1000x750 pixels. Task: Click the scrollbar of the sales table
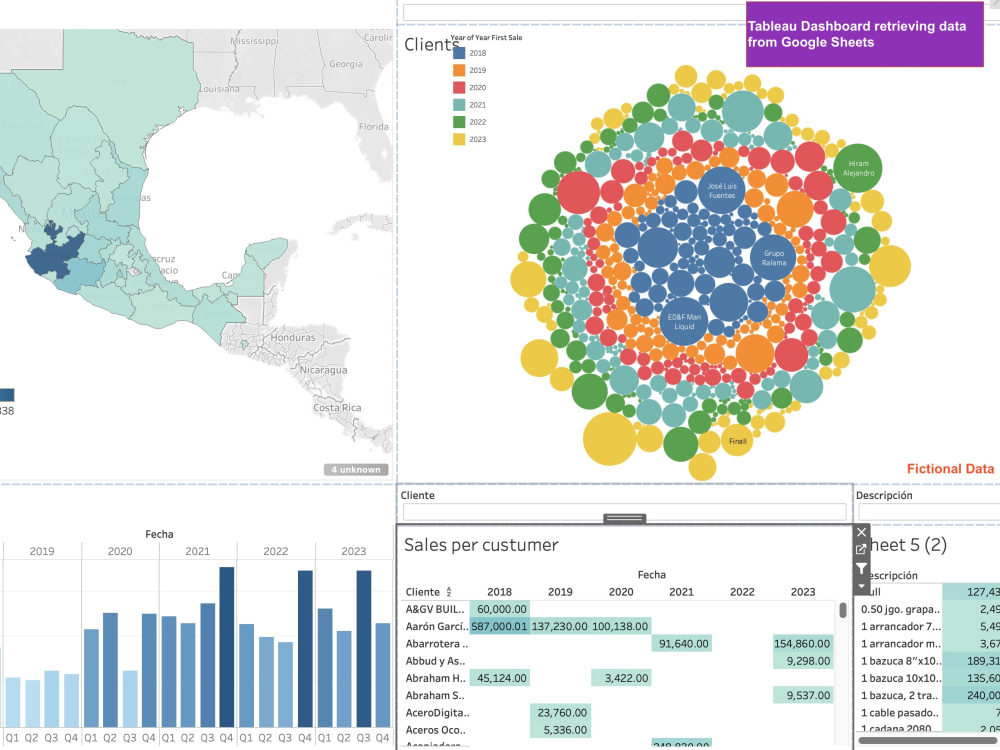point(843,610)
